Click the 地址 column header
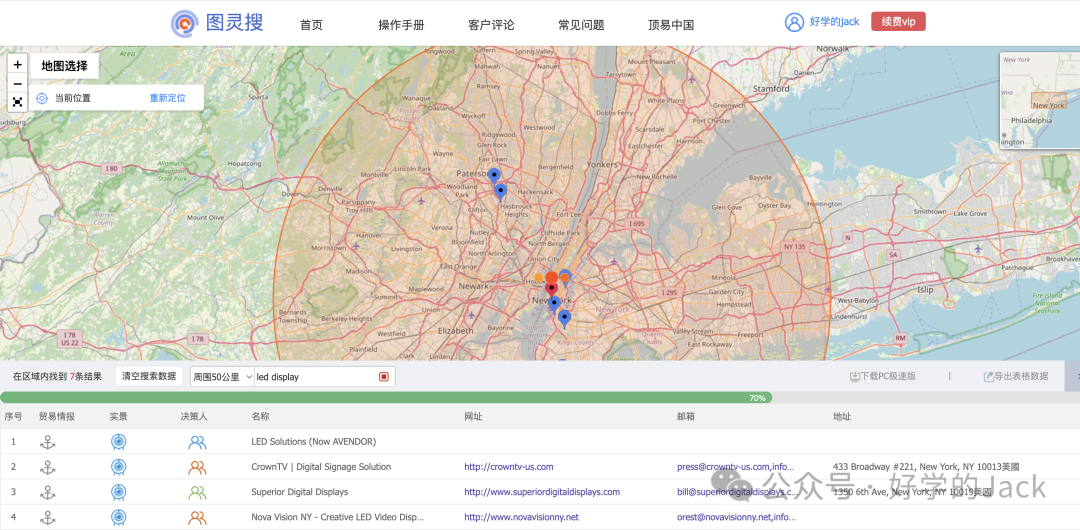This screenshot has height=530, width=1080. pyautogui.click(x=842, y=417)
